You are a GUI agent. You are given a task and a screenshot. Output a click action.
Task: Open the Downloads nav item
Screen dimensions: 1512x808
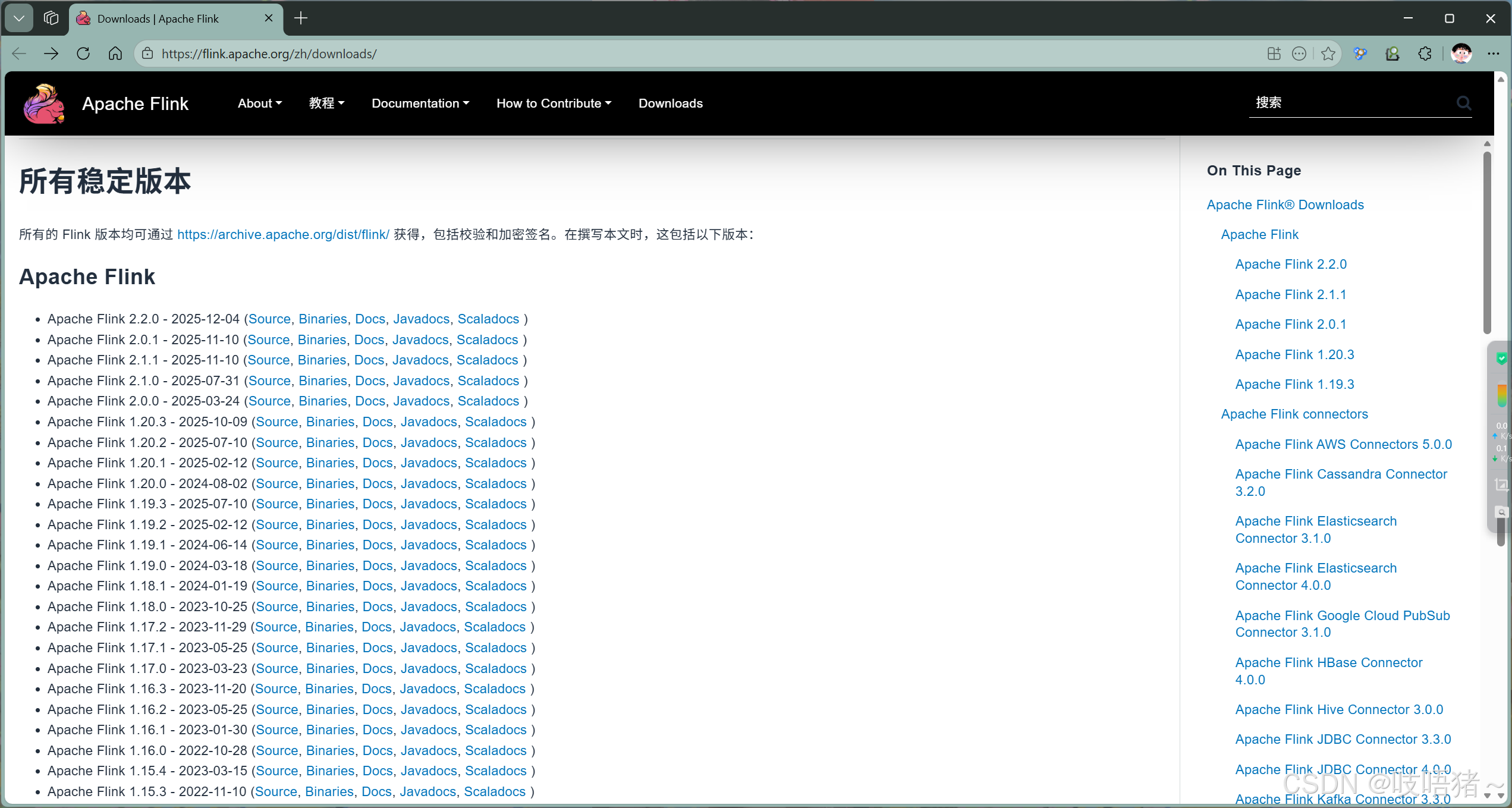pyautogui.click(x=670, y=103)
